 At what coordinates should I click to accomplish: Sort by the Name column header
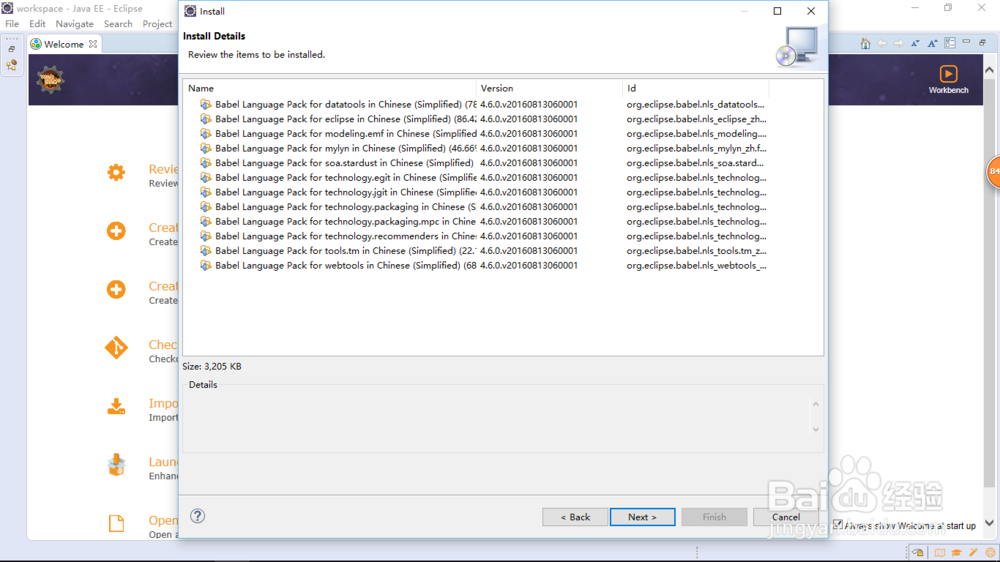coord(329,88)
